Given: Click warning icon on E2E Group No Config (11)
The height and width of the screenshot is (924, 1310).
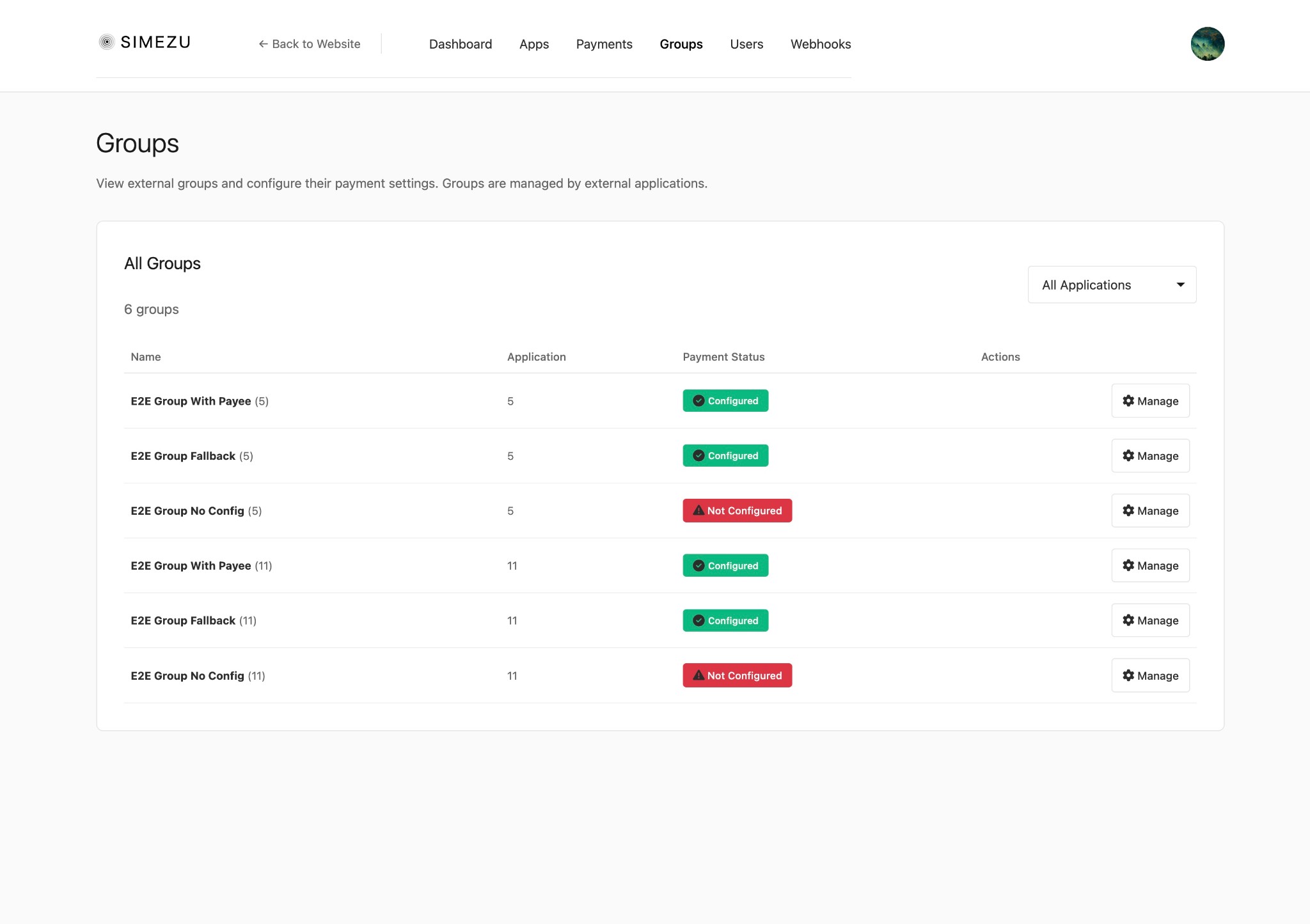Looking at the screenshot, I should [698, 675].
